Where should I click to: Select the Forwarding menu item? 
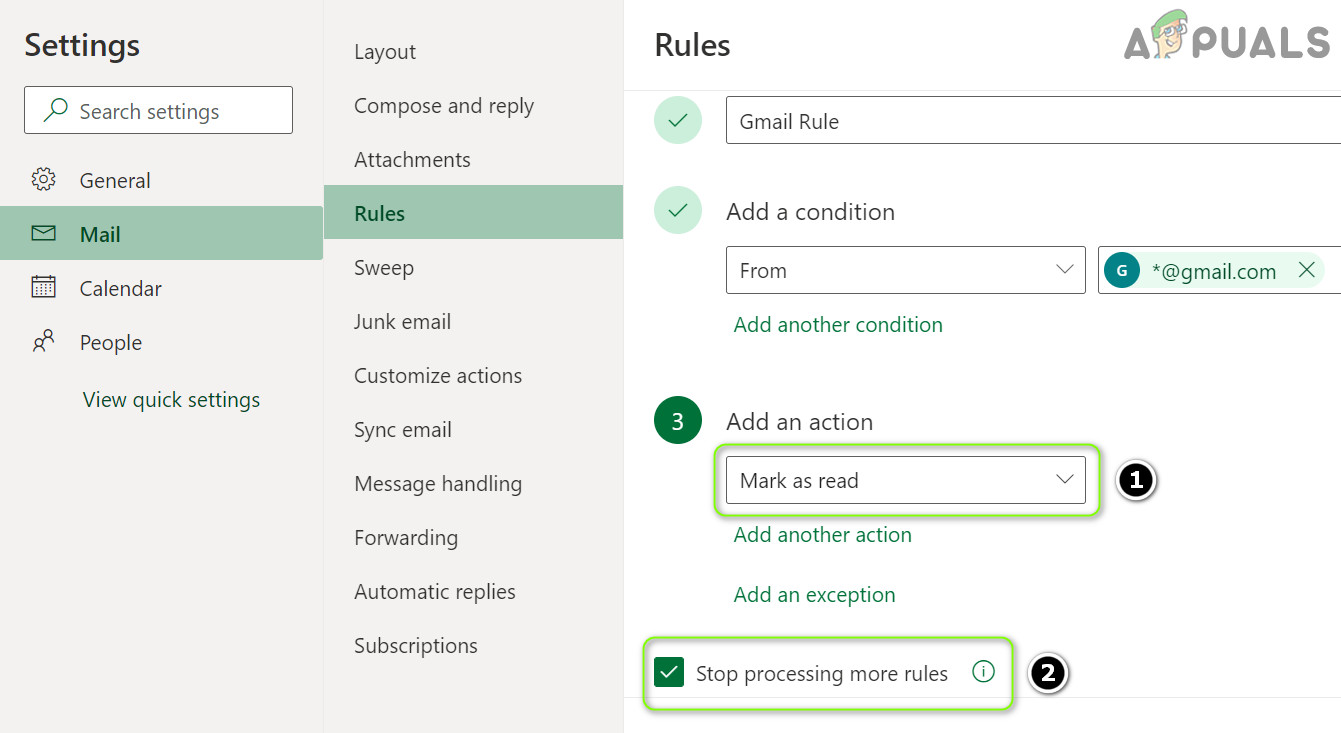[x=405, y=538]
